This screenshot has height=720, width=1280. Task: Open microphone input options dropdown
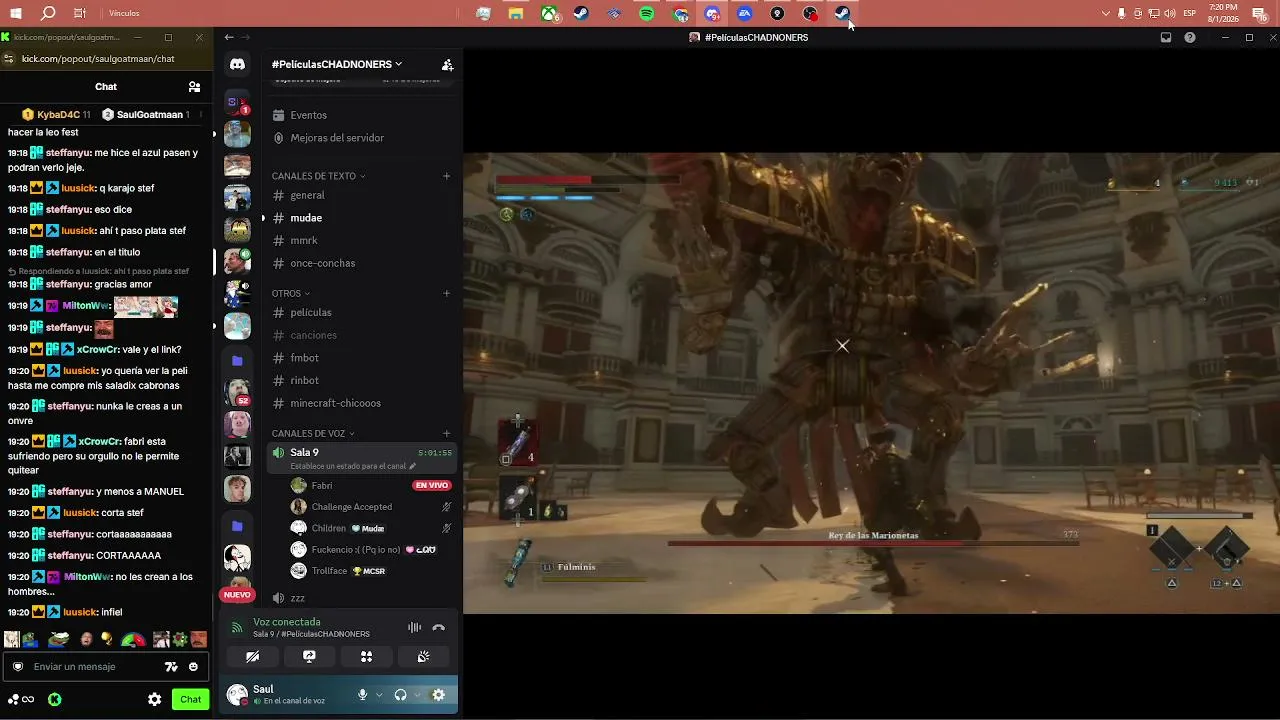(x=379, y=695)
